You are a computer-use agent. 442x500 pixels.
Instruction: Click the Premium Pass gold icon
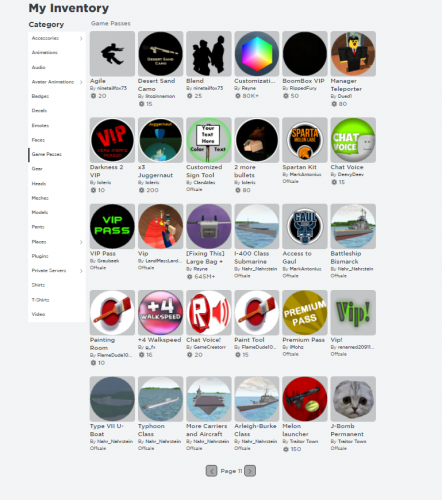[x=305, y=313]
